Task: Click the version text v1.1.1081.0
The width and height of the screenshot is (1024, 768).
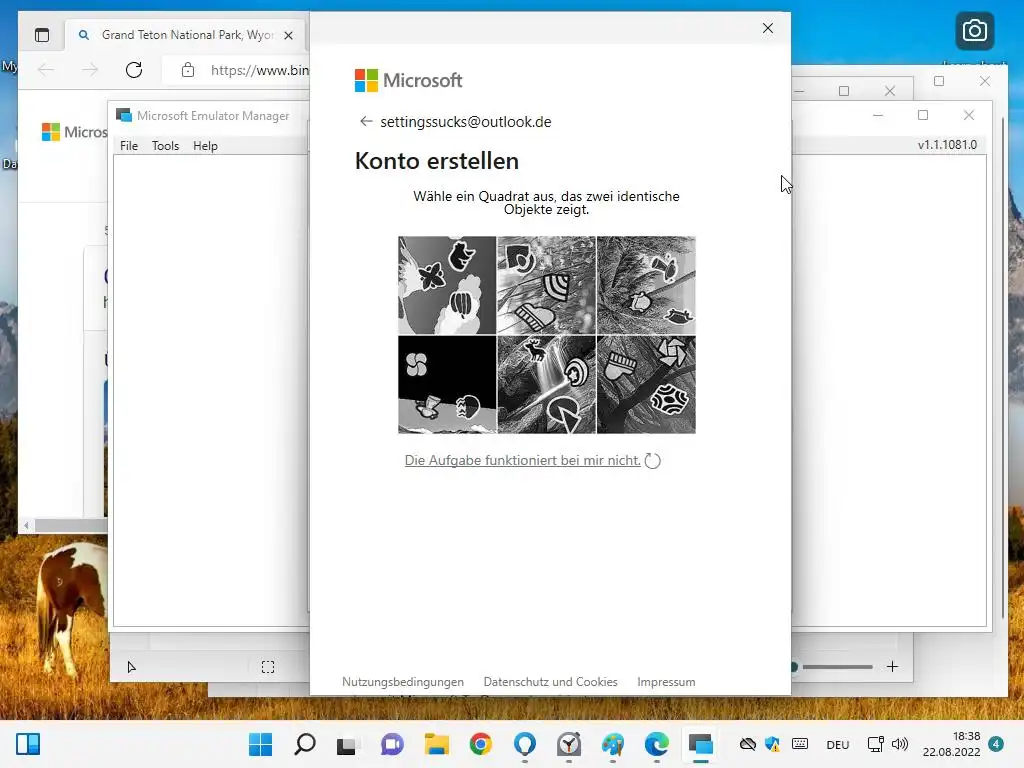Action: pos(947,144)
